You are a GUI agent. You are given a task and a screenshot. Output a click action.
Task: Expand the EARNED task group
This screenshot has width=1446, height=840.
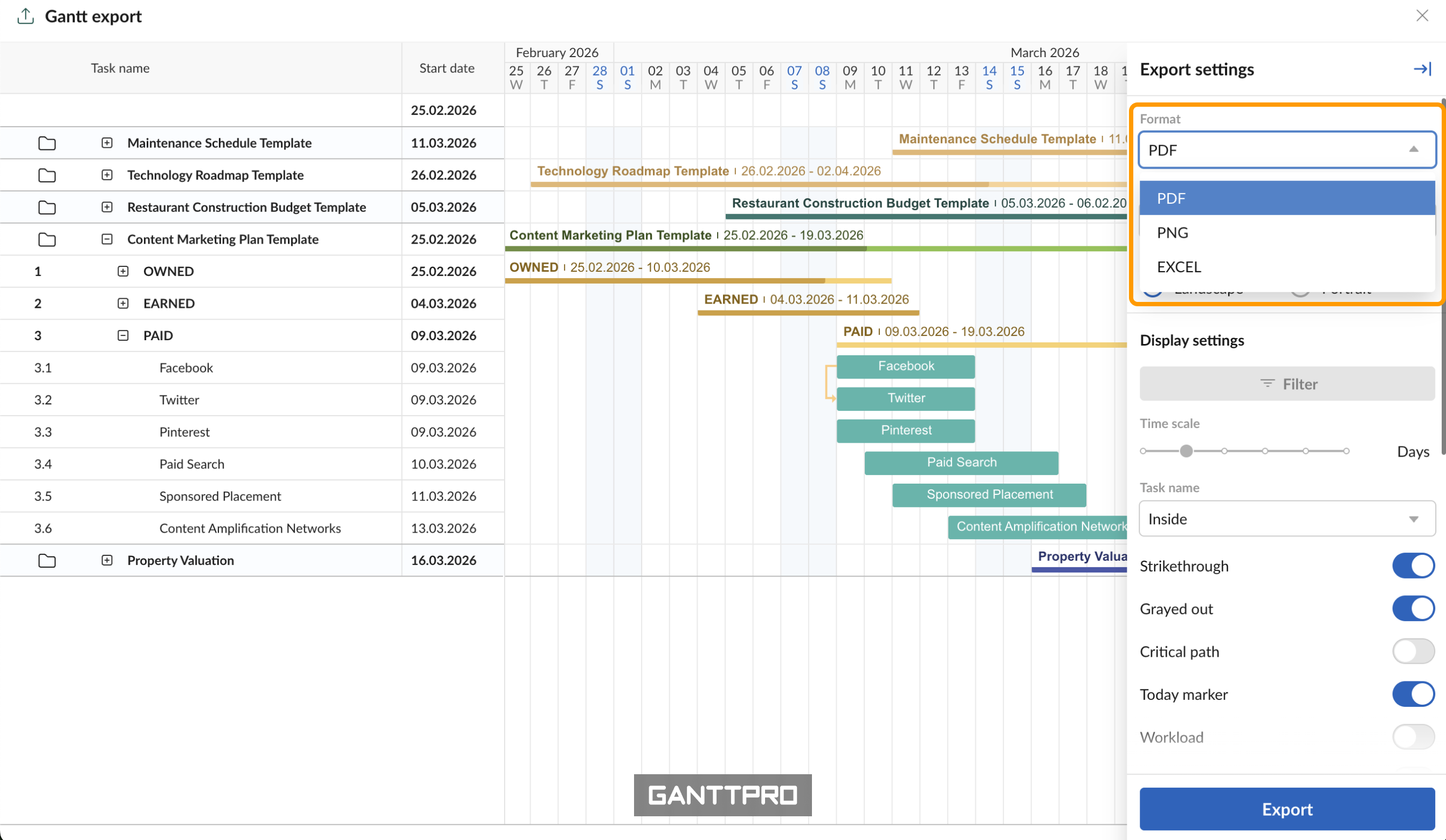123,304
